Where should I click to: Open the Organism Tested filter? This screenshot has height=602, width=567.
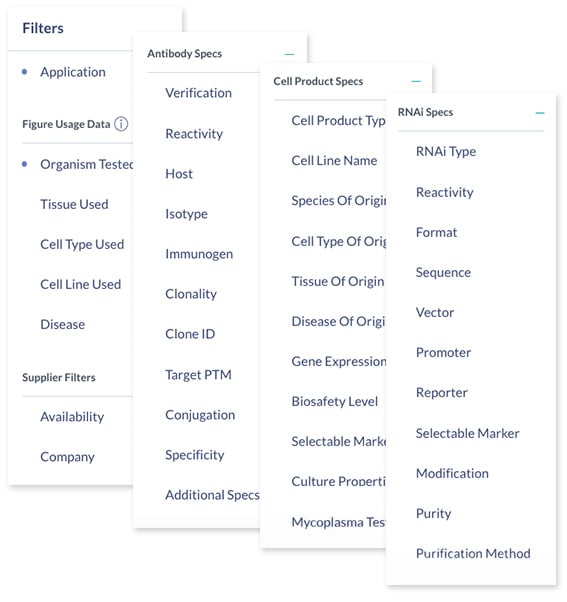click(x=86, y=164)
